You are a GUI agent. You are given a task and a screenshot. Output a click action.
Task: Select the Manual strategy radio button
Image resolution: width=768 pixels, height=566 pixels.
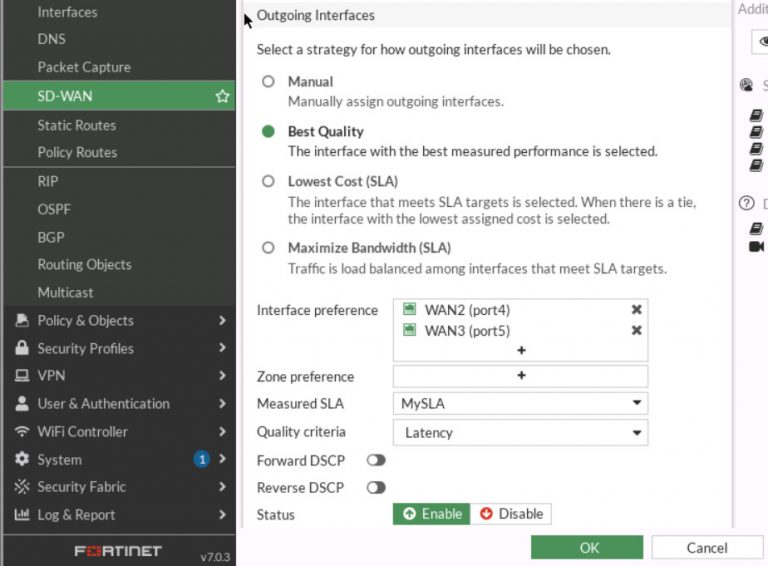pyautogui.click(x=268, y=82)
